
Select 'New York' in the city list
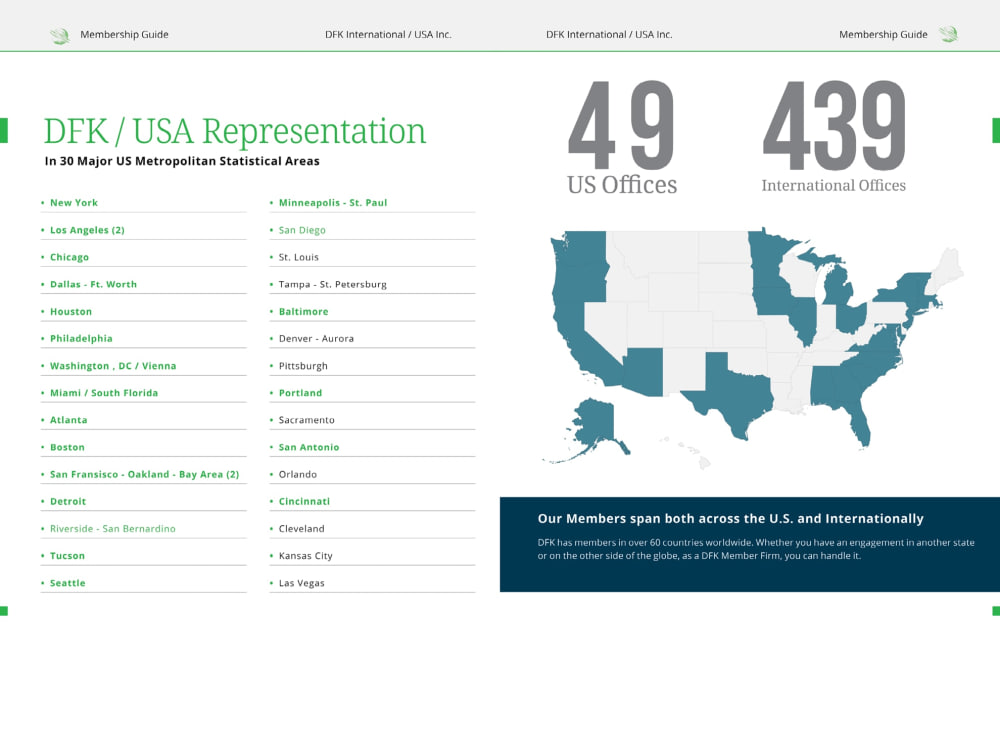coord(74,203)
